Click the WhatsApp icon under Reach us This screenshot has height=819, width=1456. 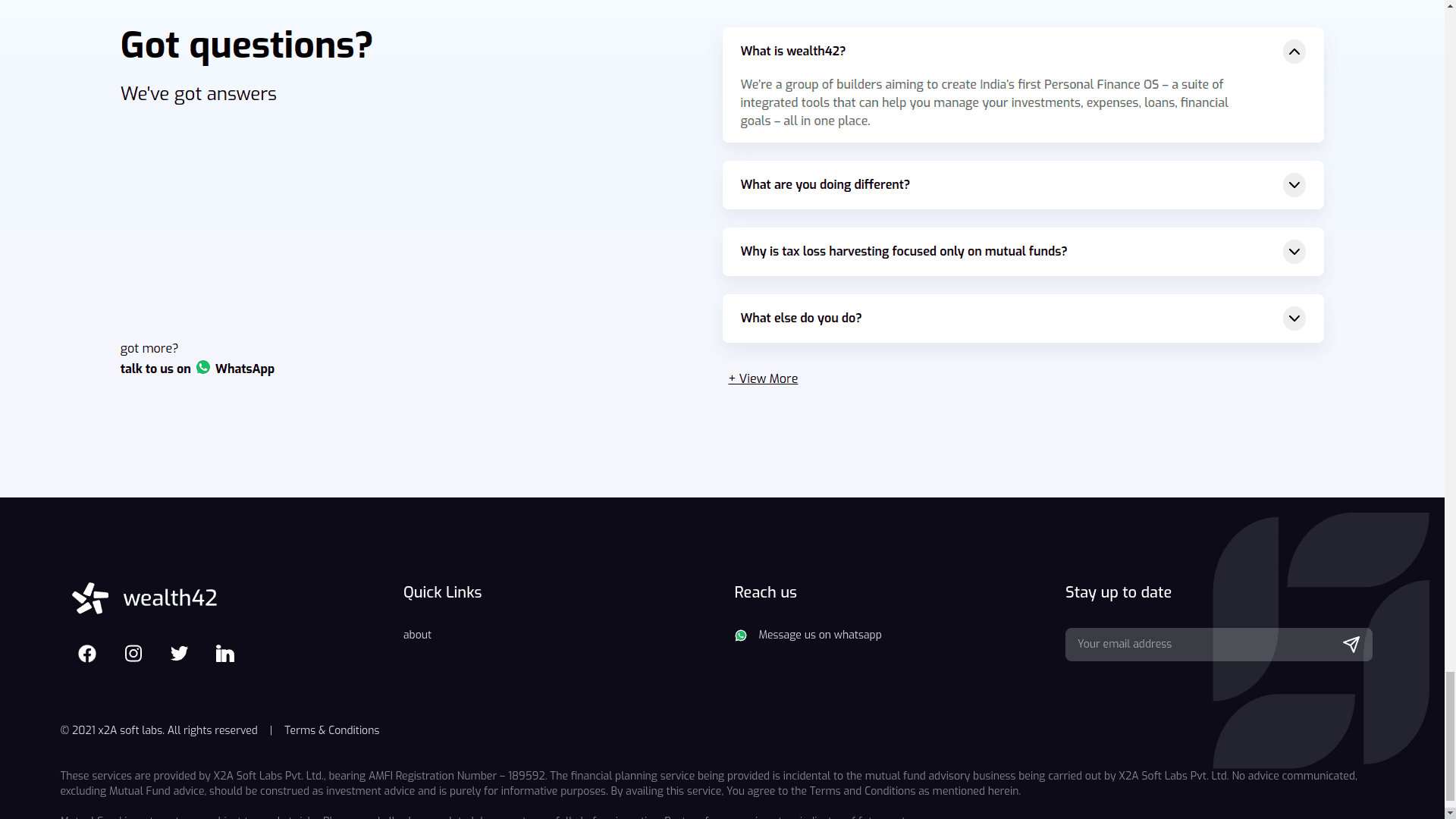741,635
